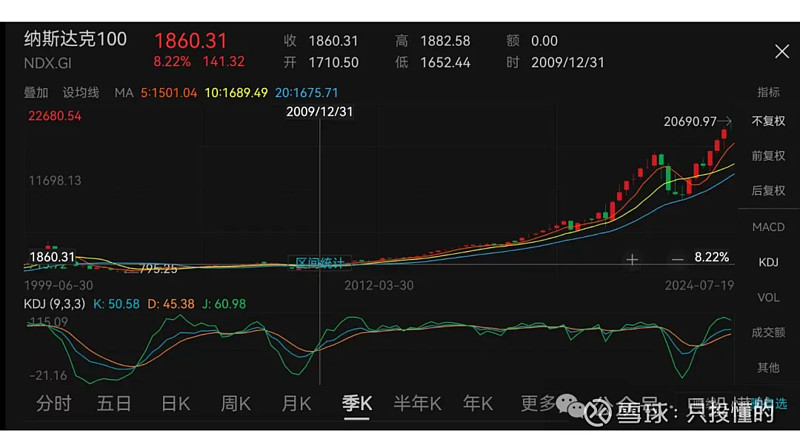Switch indicator to MACD
This screenshot has width=800, height=439.
(768, 227)
